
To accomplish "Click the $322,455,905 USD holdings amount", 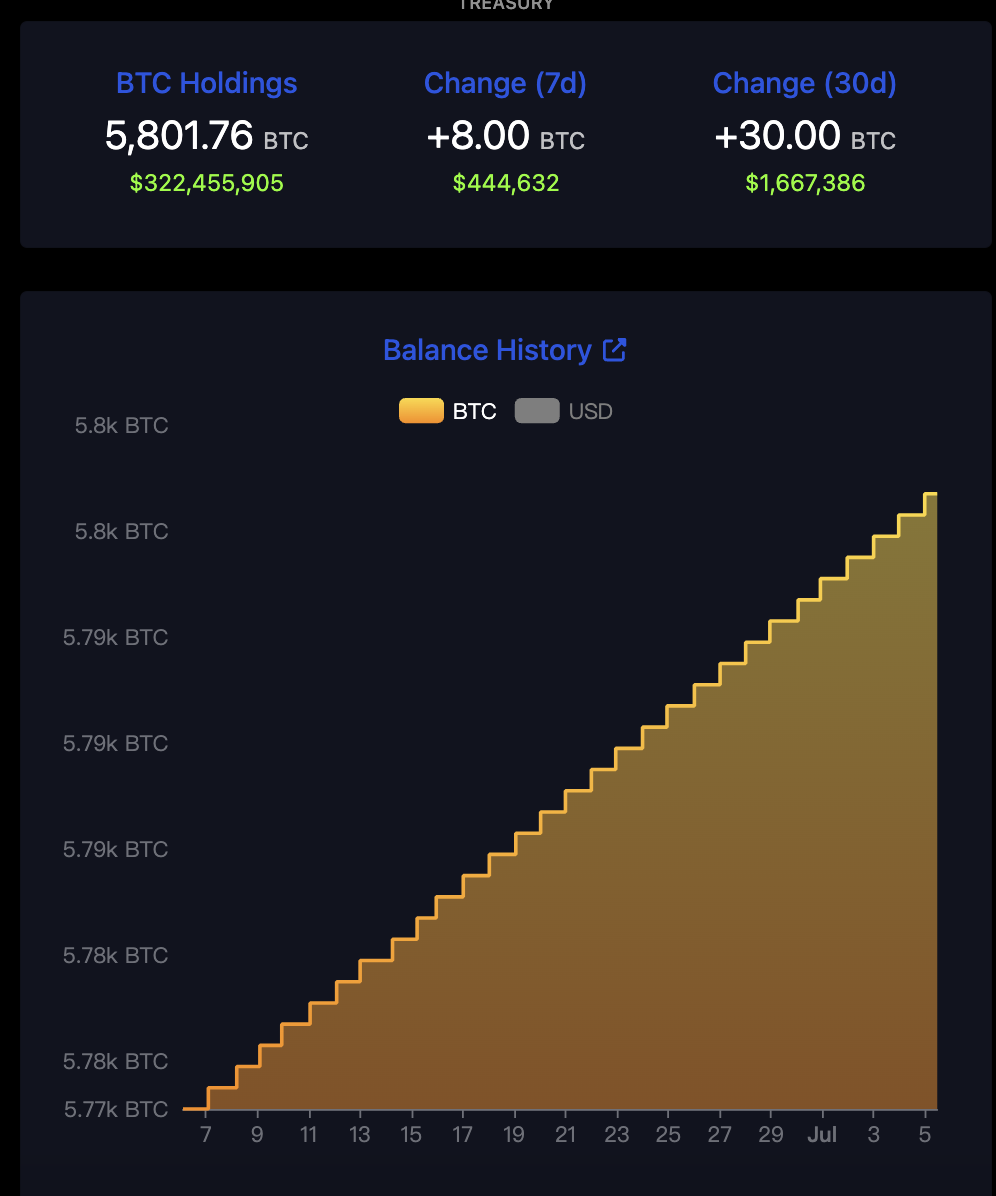I will point(207,183).
